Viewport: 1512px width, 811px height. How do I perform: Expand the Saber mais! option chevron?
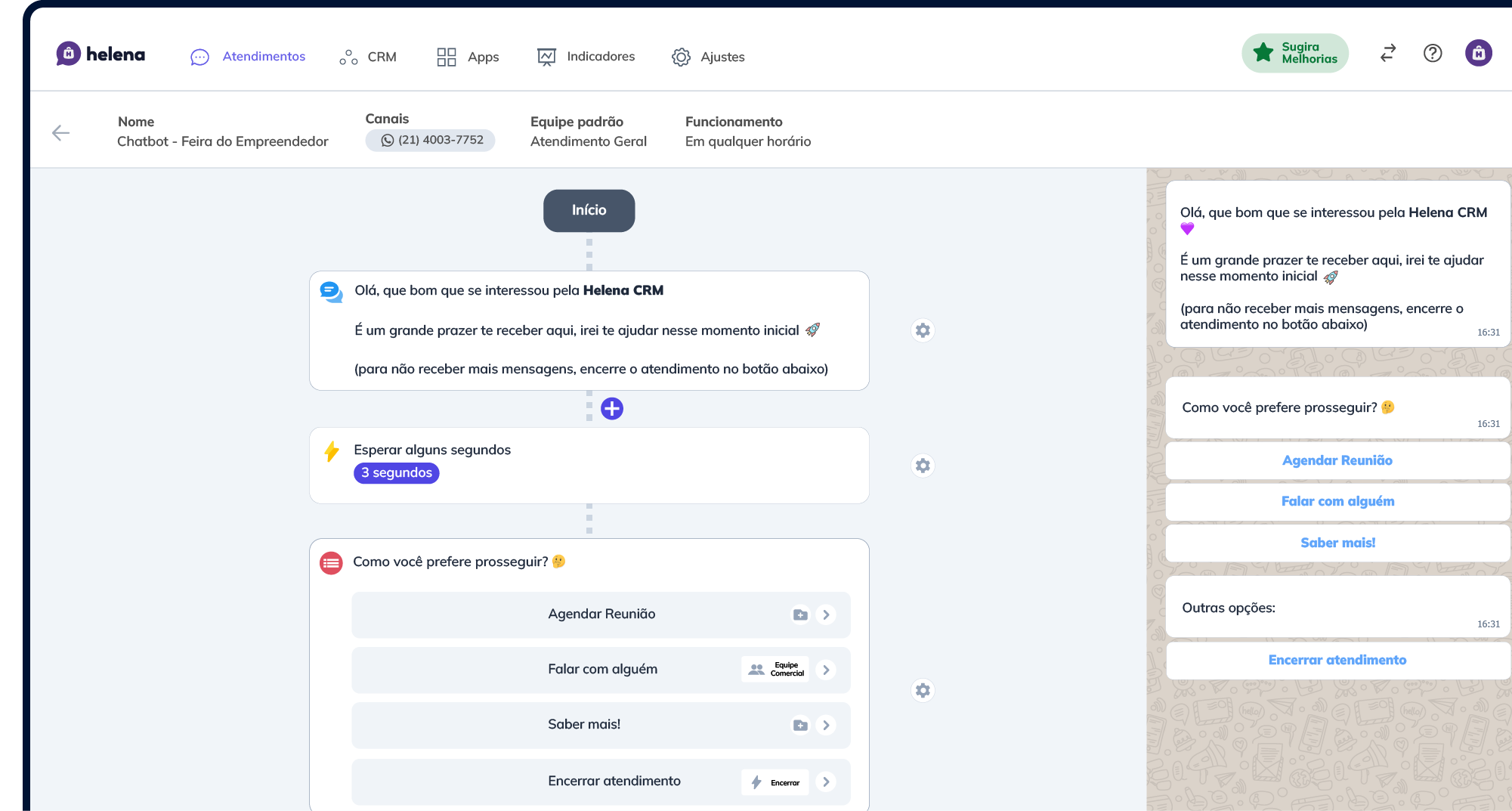[826, 726]
